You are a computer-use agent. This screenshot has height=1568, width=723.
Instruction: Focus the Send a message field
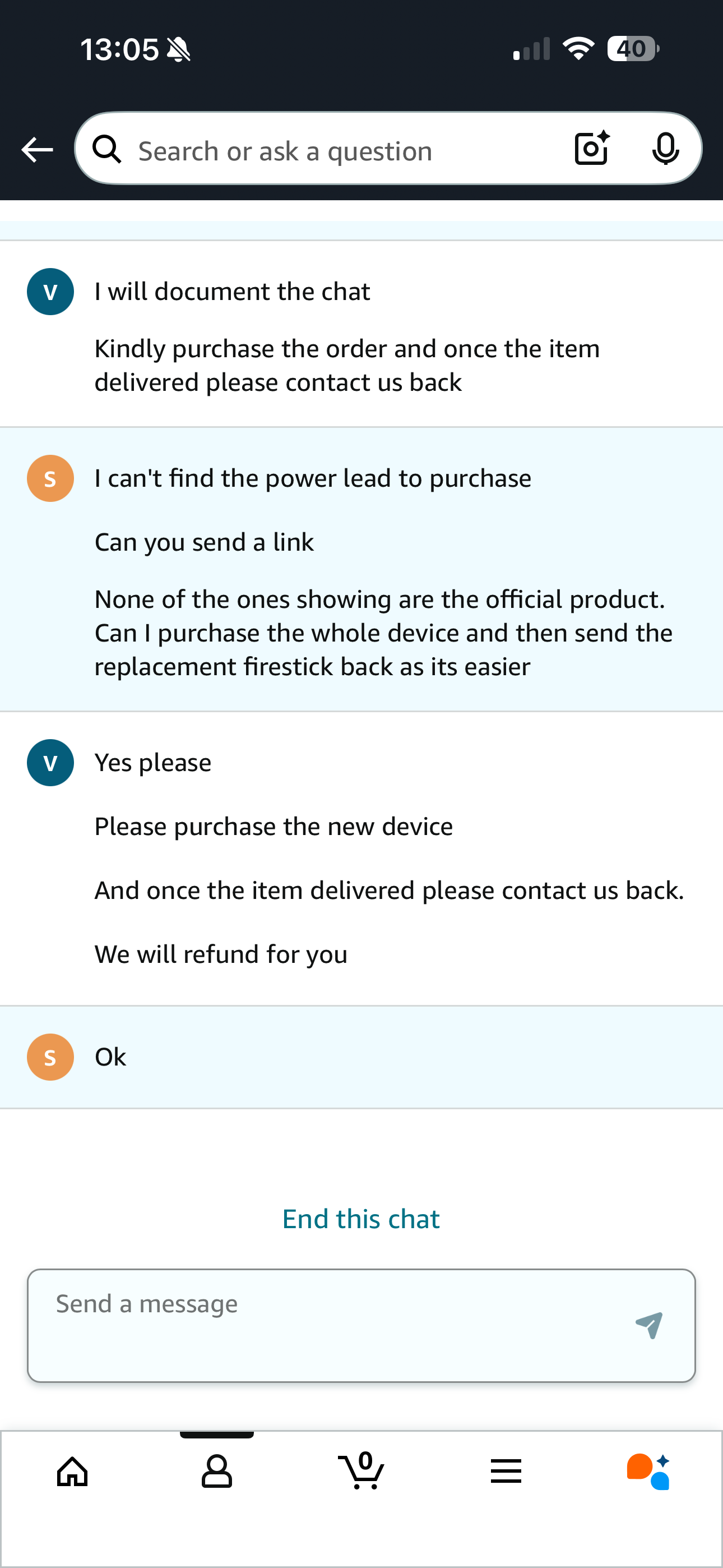click(x=328, y=1325)
